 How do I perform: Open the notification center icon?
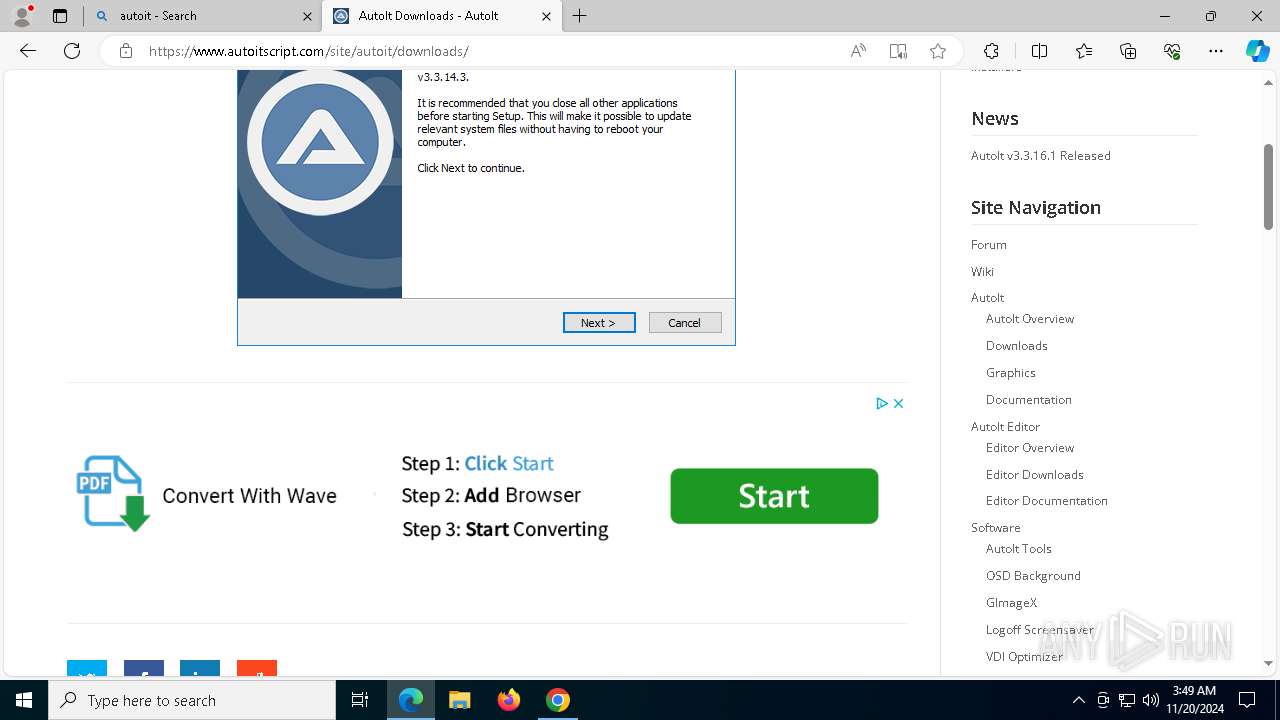(1247, 700)
